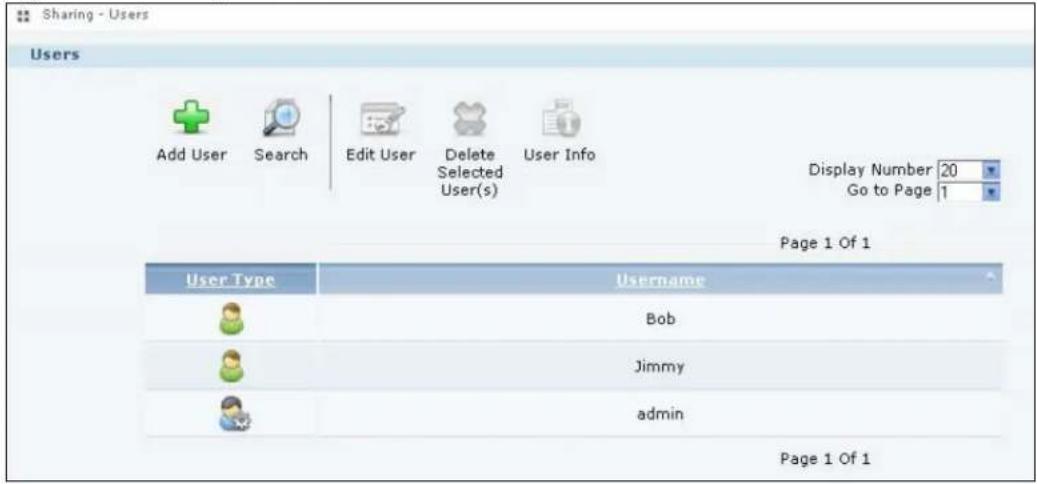Image resolution: width=1037 pixels, height=484 pixels.
Task: Click the Sharing - Users title text
Action: click(x=96, y=14)
